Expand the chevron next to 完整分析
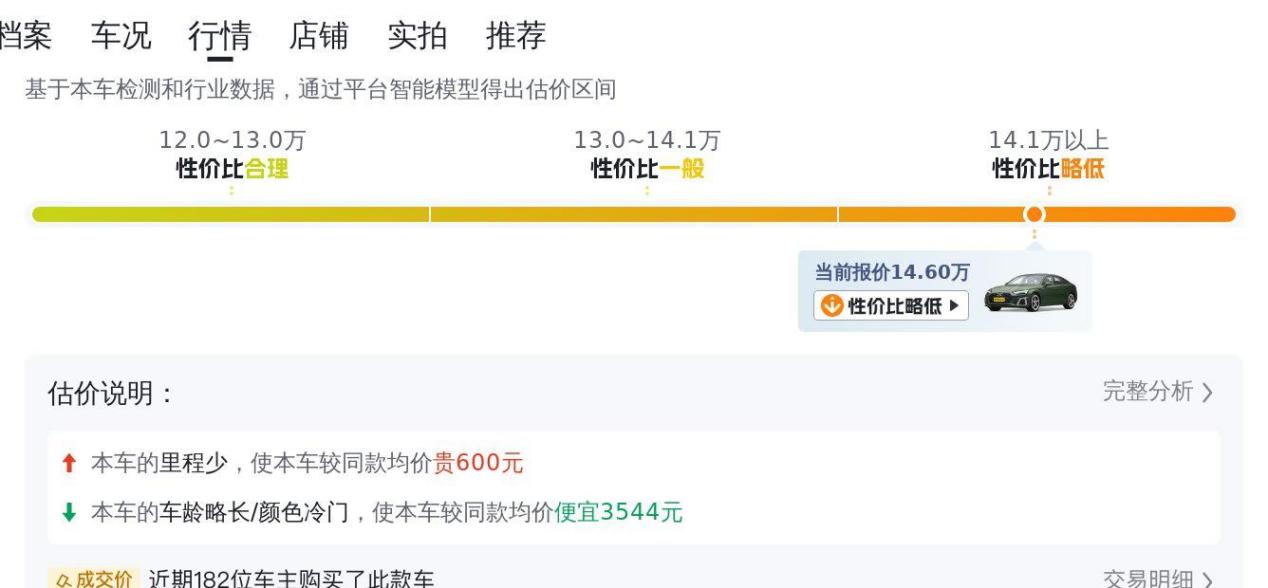The width and height of the screenshot is (1268, 588). coord(1207,393)
